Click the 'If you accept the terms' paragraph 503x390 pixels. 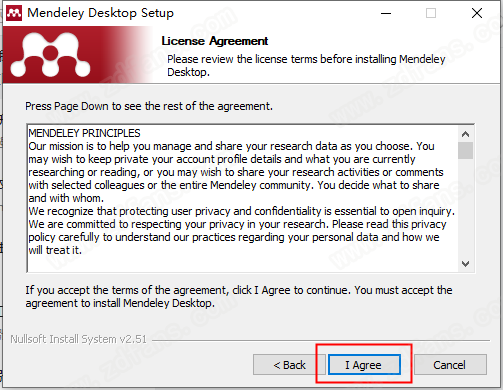pyautogui.click(x=239, y=296)
